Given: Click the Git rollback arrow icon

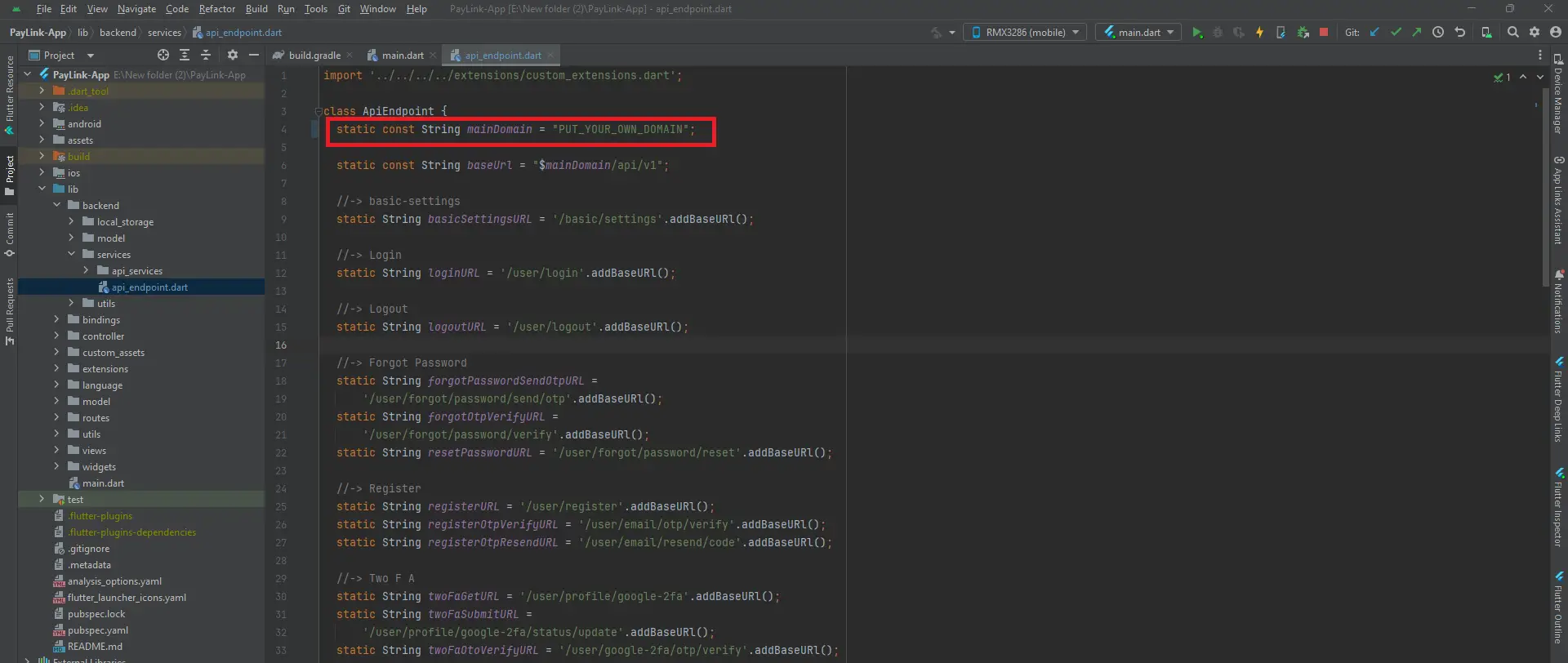Looking at the screenshot, I should click(x=1460, y=33).
